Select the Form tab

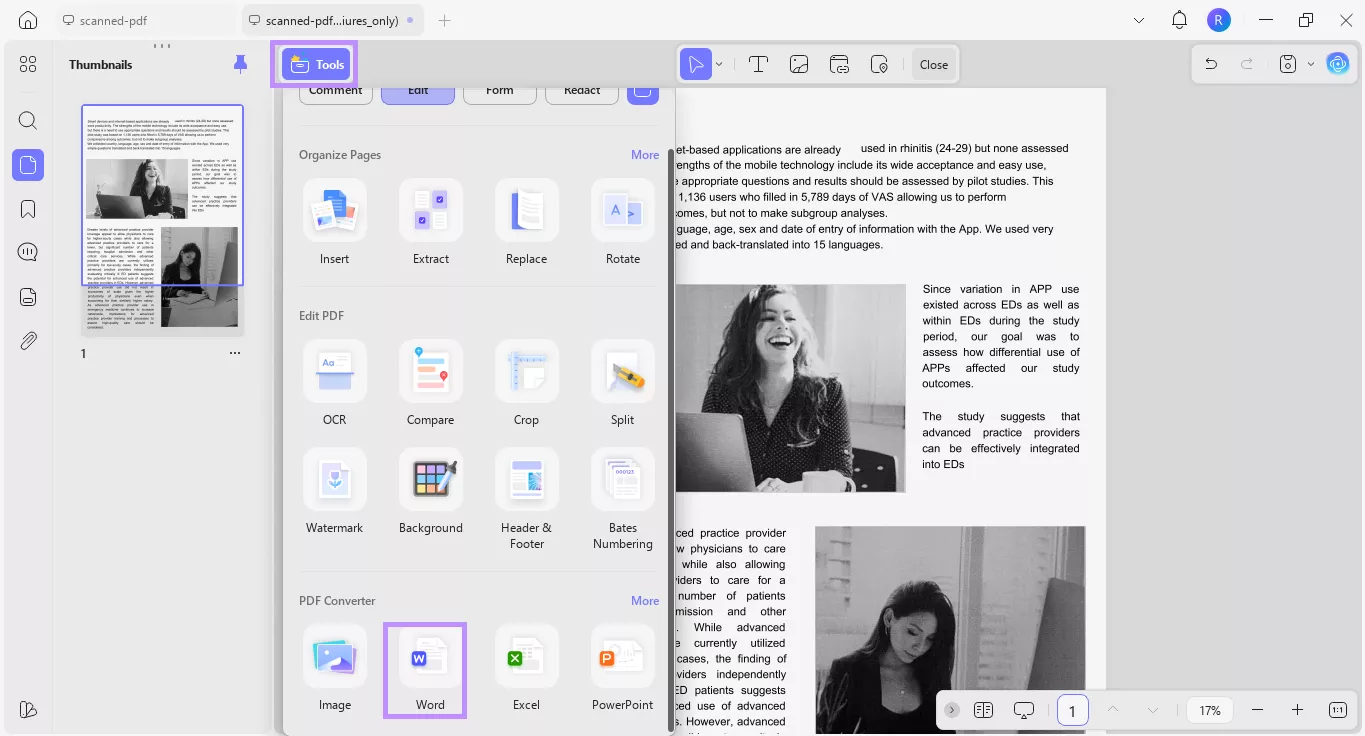tap(499, 91)
